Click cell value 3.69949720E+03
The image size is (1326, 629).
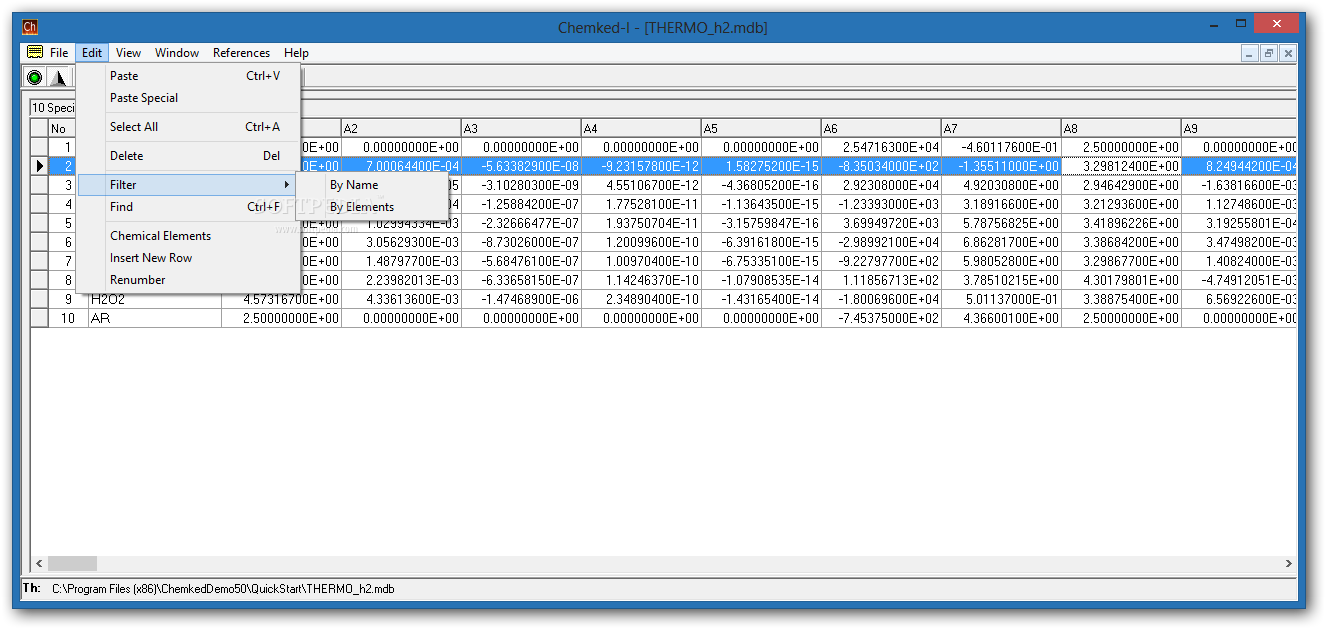pos(881,223)
